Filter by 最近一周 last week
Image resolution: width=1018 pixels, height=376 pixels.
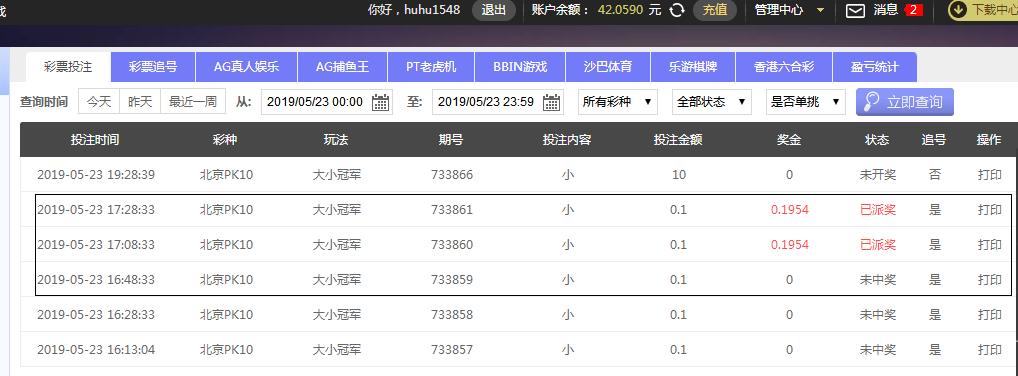(x=193, y=102)
